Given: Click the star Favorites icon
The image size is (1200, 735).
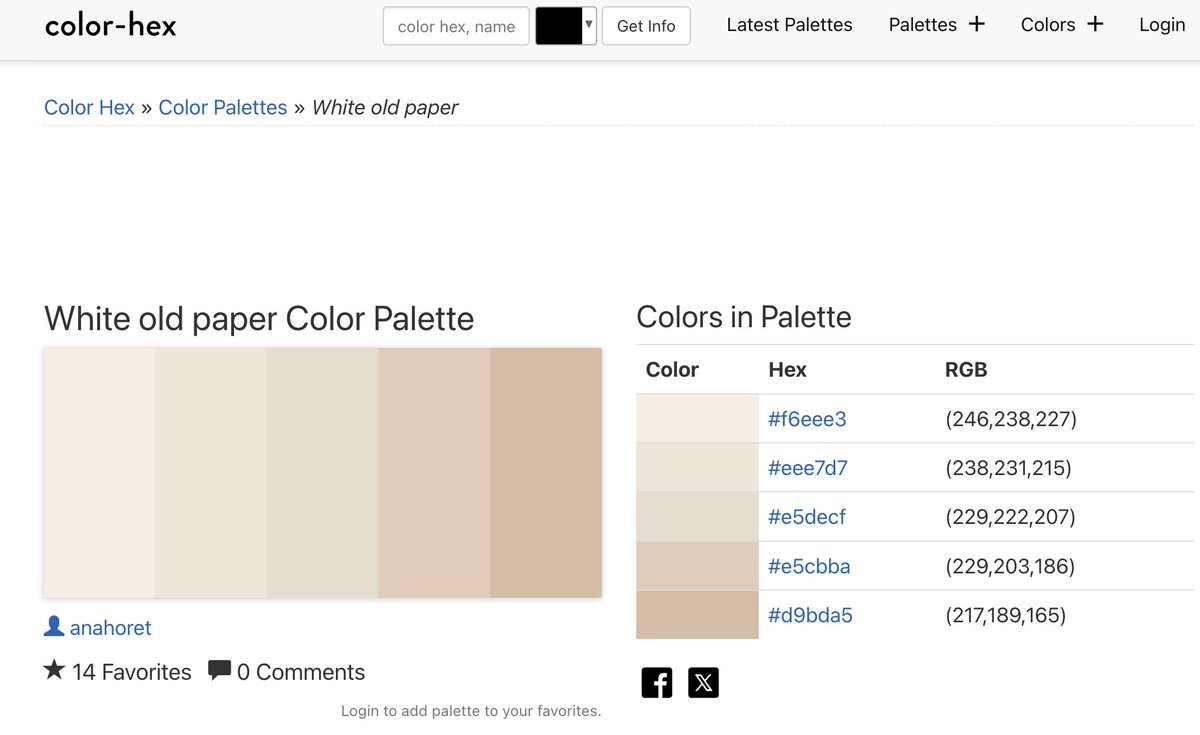Looking at the screenshot, I should pos(54,670).
